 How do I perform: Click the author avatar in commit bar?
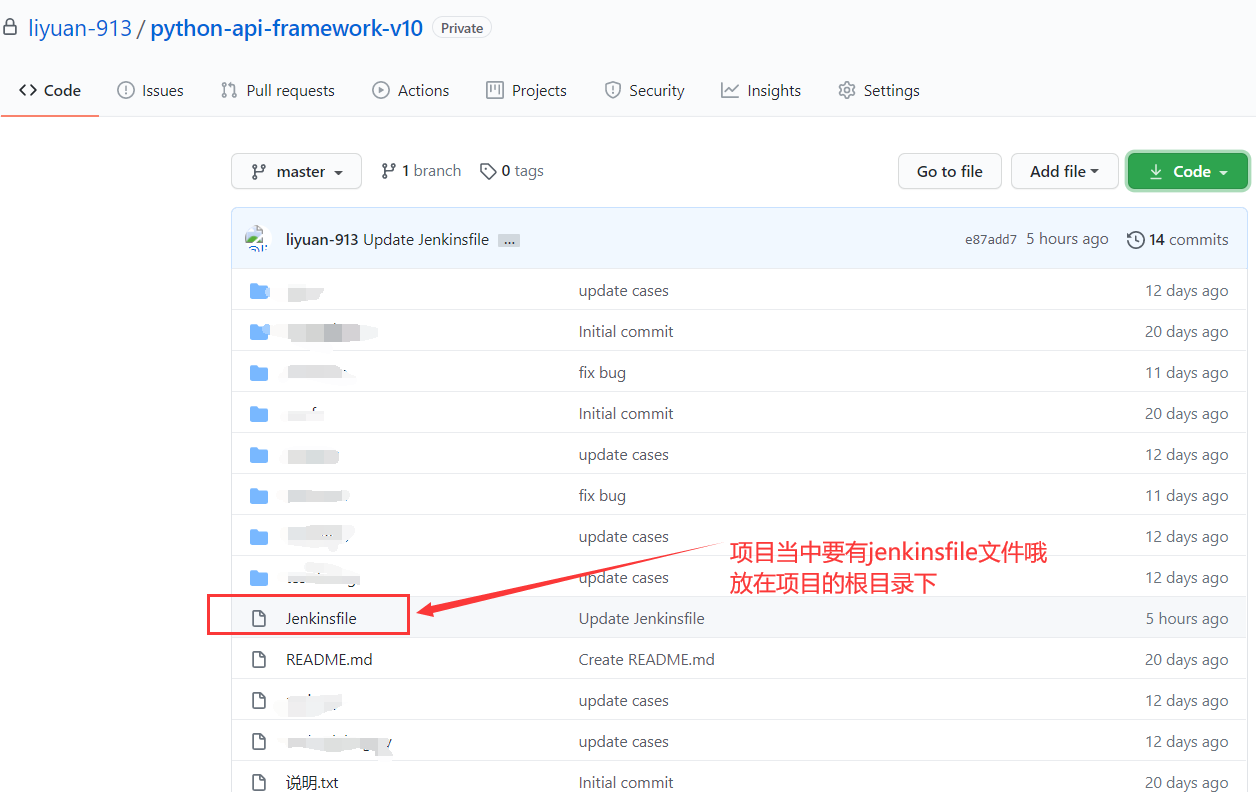(258, 239)
